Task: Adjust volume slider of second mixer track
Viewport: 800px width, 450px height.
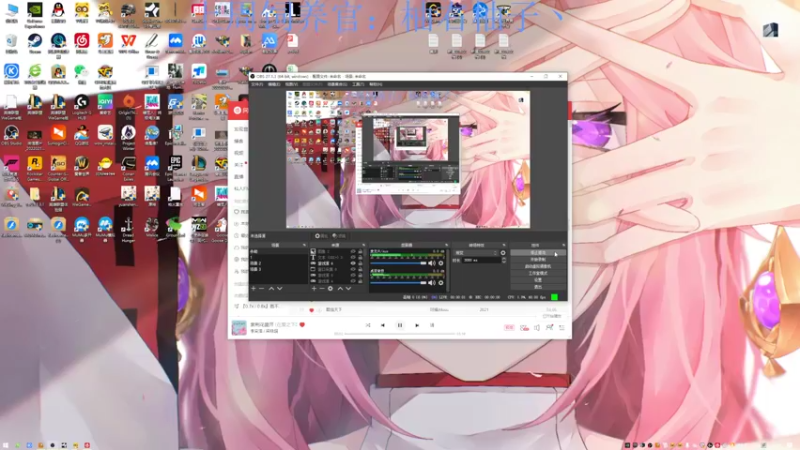Action: pyautogui.click(x=398, y=283)
